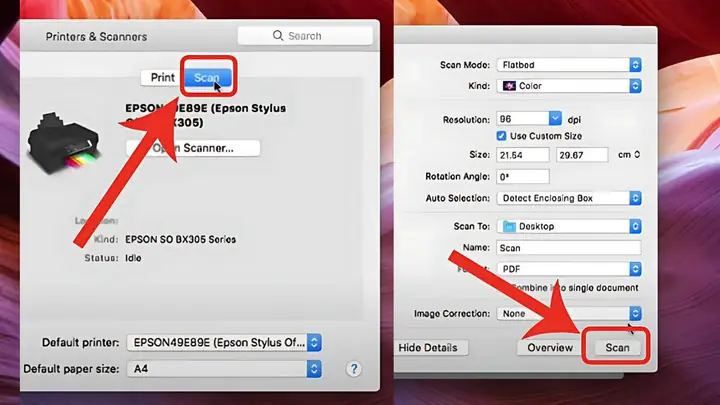The height and width of the screenshot is (405, 720).
Task: Click the Desktop folder icon in Scan To
Action: point(509,226)
